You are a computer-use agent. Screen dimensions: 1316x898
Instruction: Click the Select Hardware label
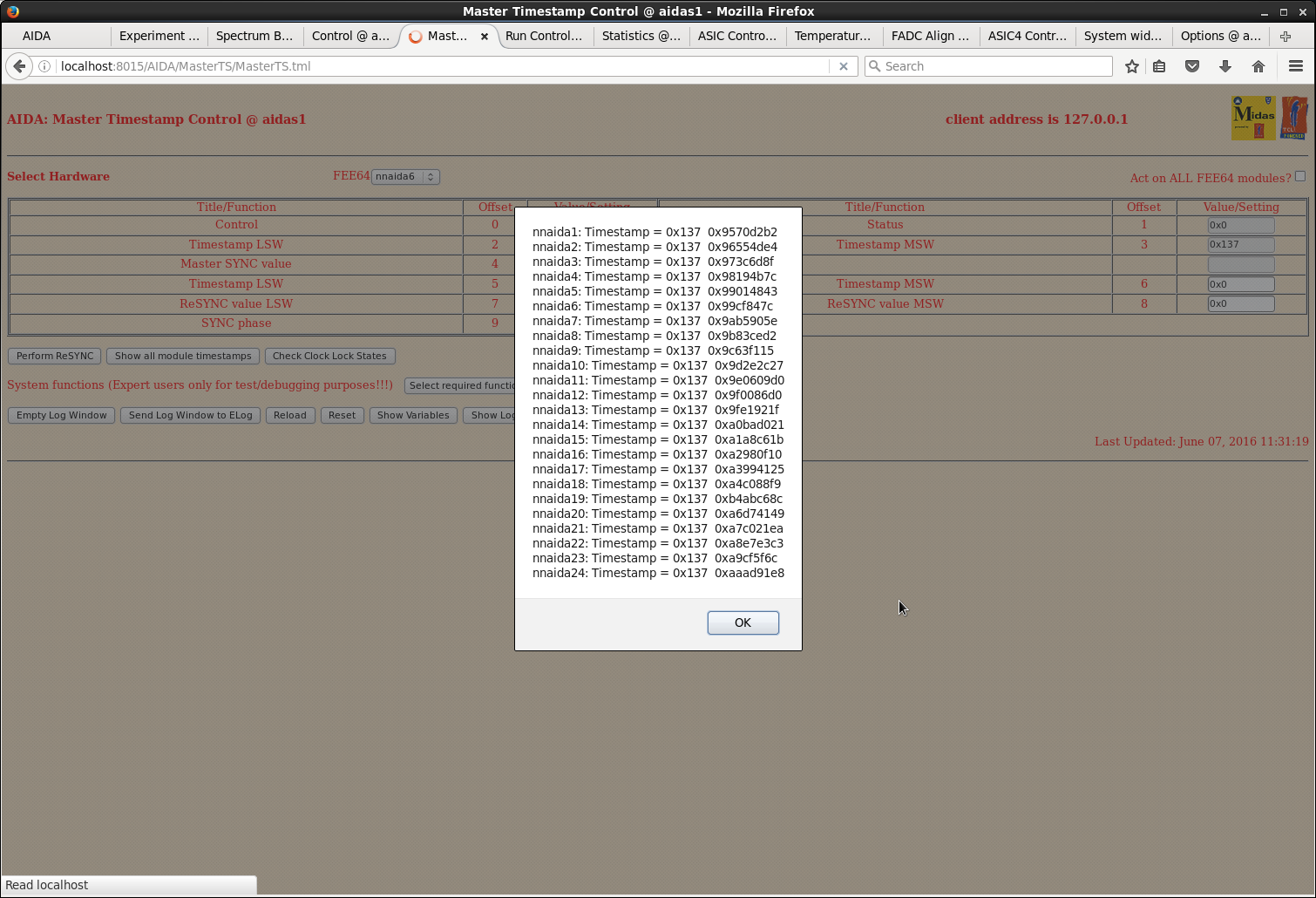pos(58,176)
